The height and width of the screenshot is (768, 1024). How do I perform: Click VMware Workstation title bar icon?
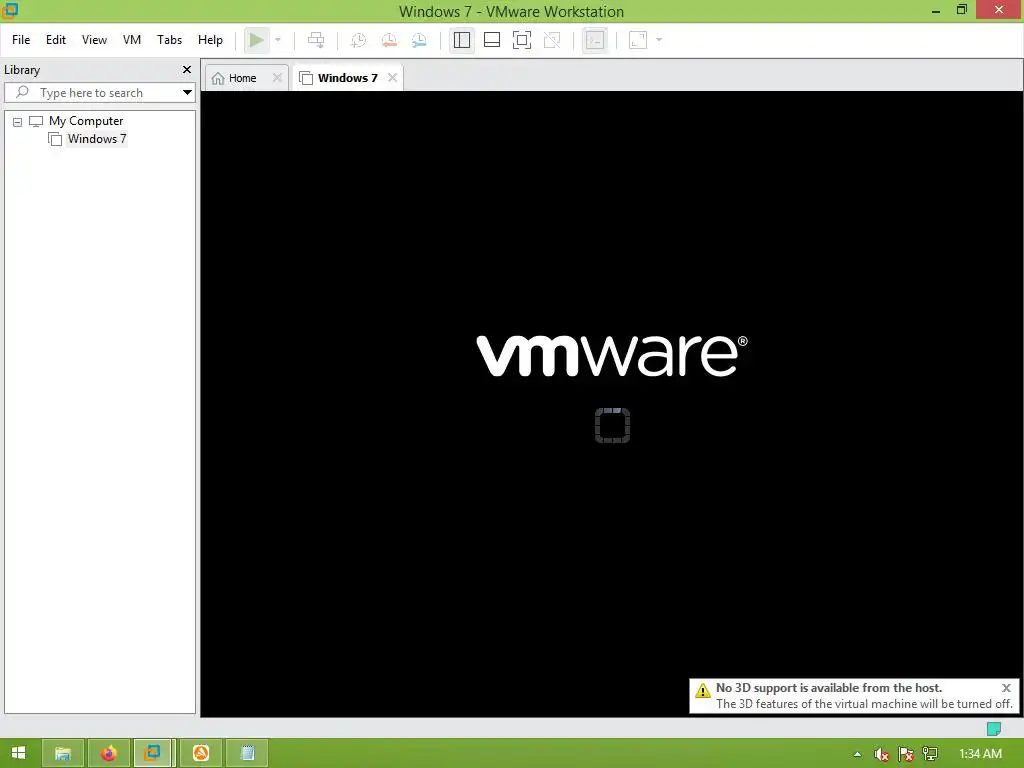tap(10, 10)
